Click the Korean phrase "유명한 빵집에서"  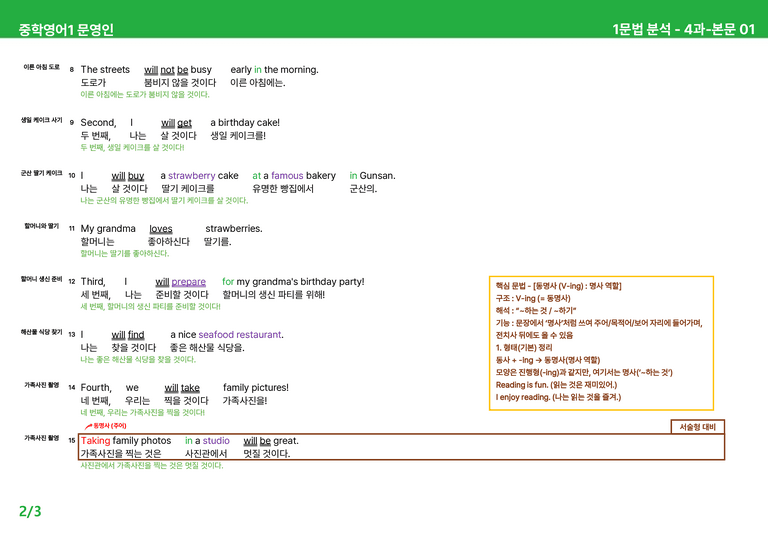pos(283,189)
